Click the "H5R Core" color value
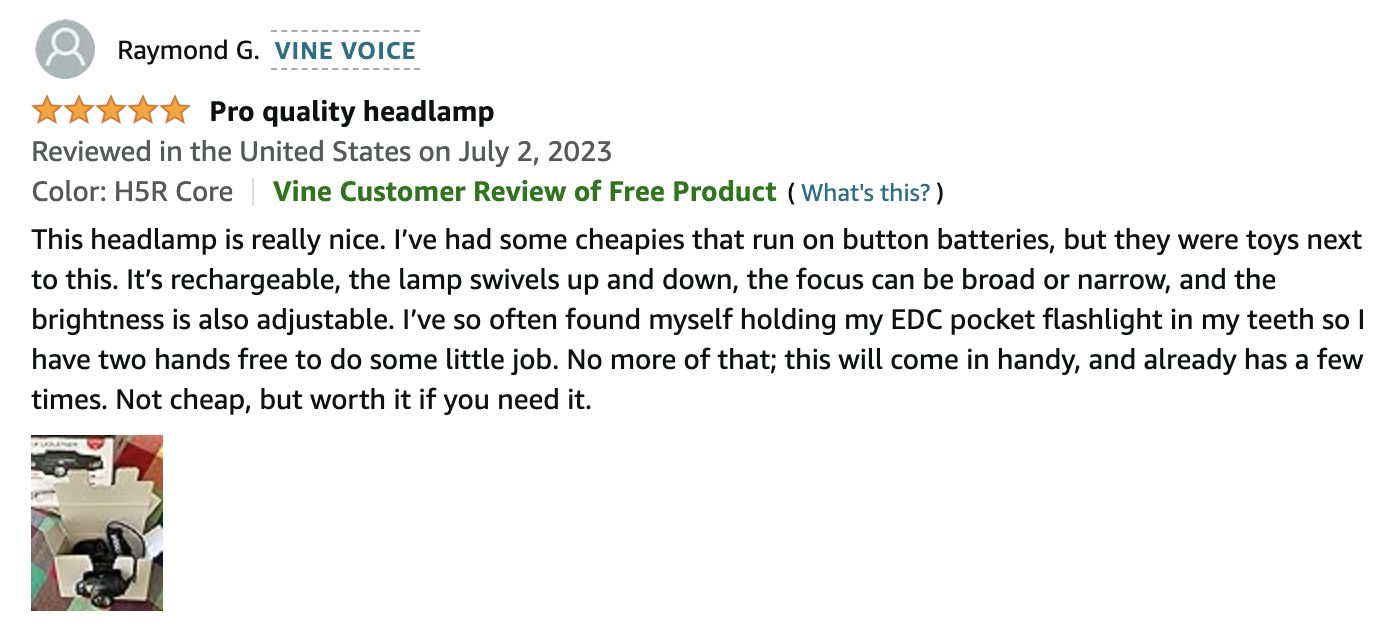Screen dimensions: 1394x640 point(175,191)
